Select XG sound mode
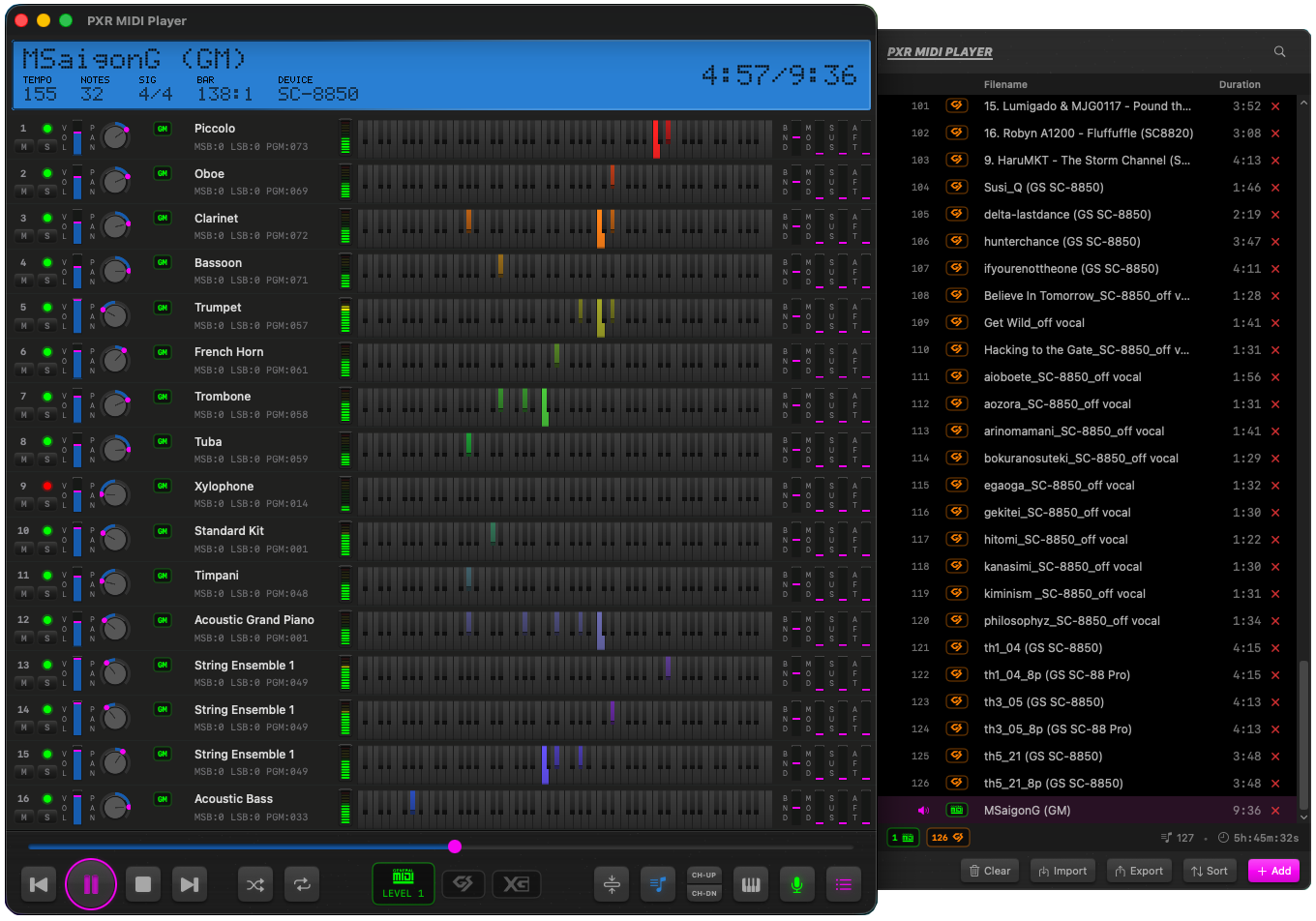This screenshot has width=1316, height=921. pyautogui.click(x=516, y=884)
